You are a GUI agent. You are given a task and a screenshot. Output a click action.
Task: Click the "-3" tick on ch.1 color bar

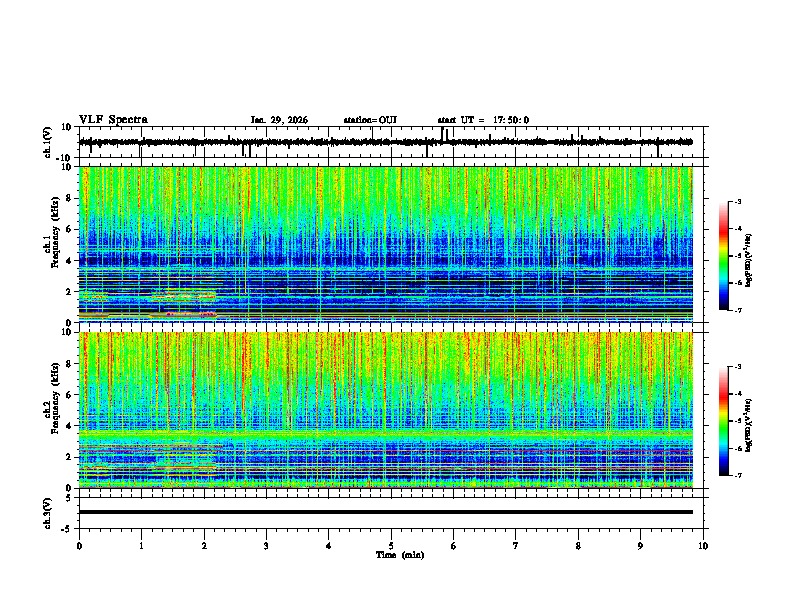(737, 201)
